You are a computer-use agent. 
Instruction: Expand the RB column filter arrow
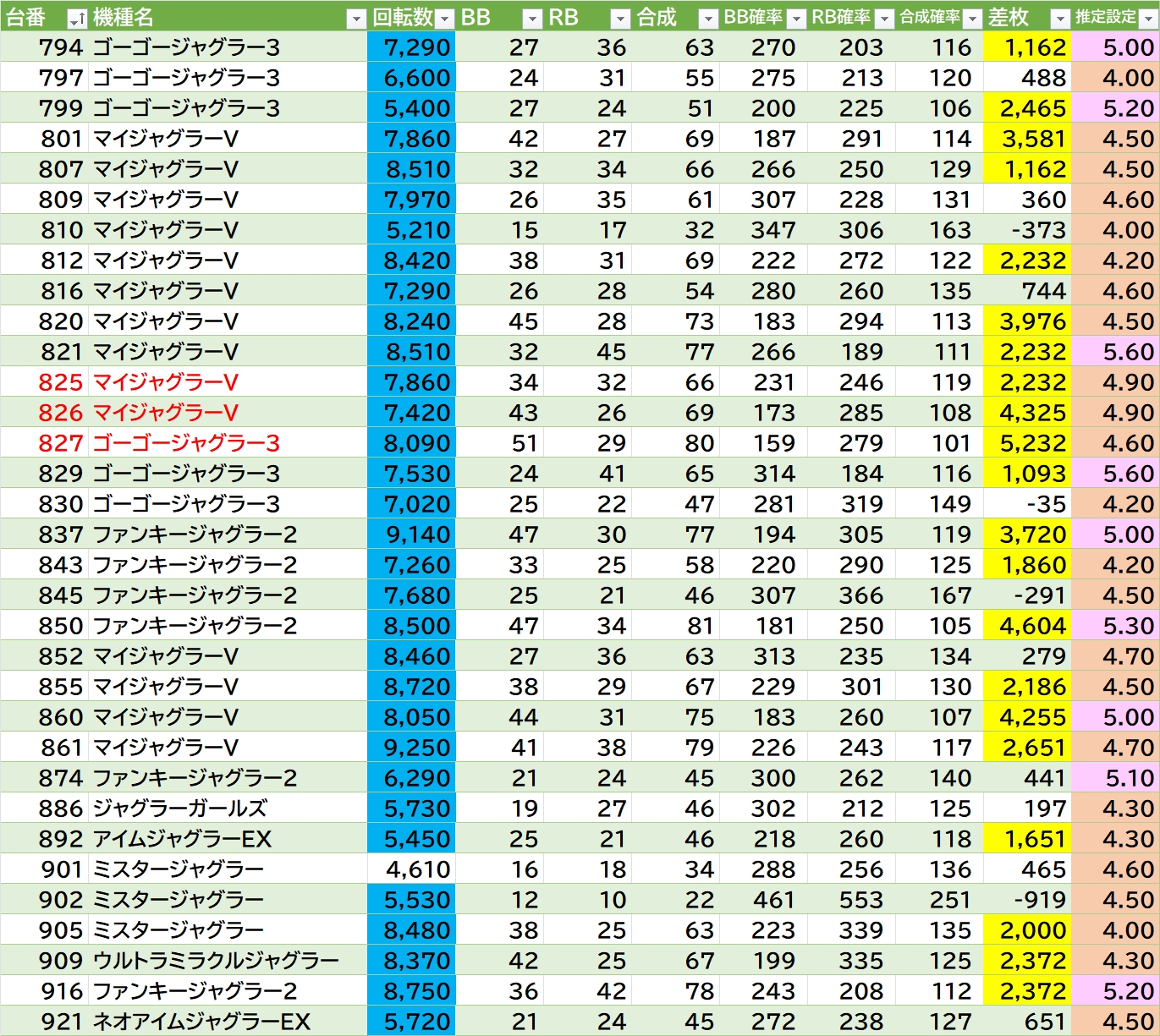click(x=620, y=19)
